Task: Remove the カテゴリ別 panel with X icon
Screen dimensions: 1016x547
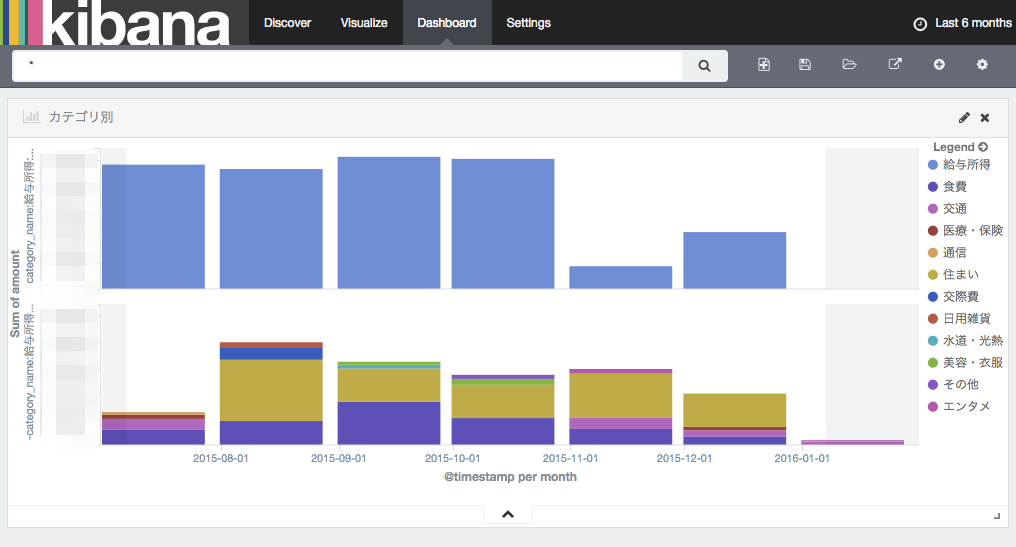Action: 985,117
